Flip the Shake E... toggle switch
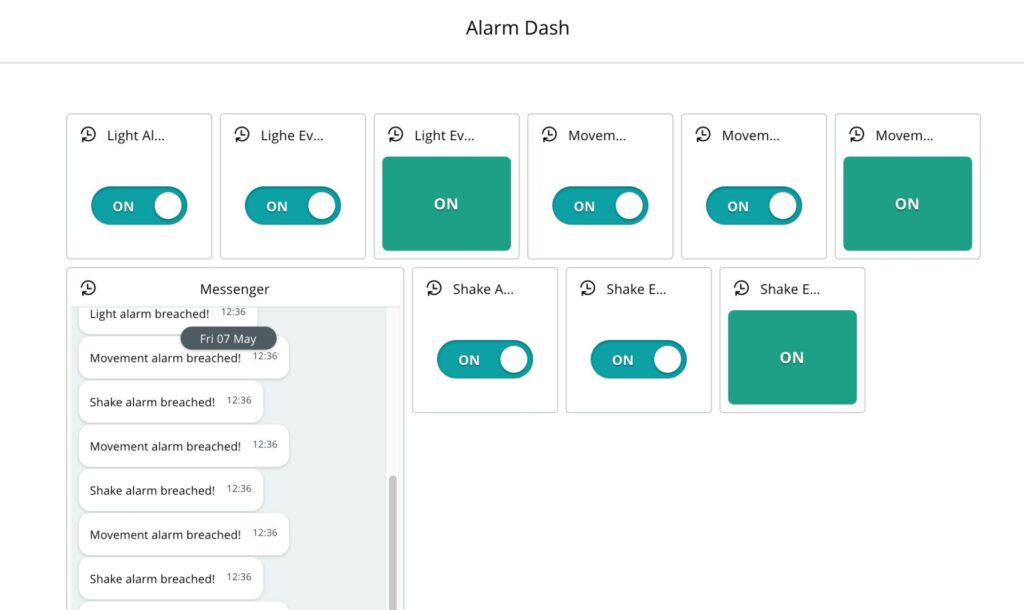 639,359
